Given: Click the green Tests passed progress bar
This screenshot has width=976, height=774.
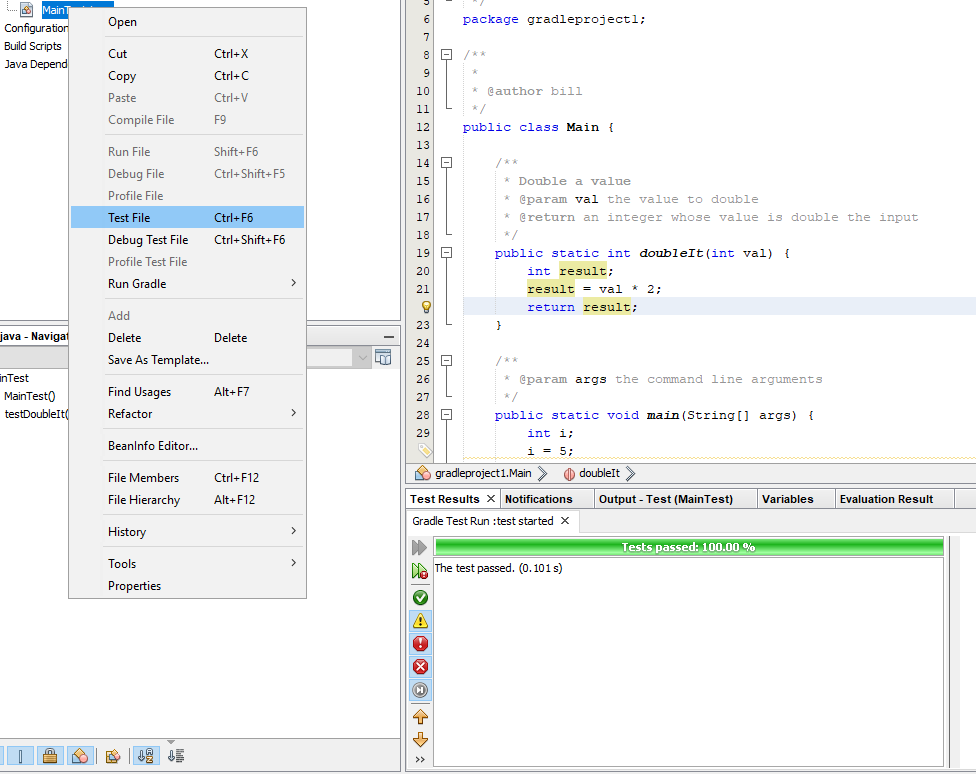Looking at the screenshot, I should (x=688, y=547).
